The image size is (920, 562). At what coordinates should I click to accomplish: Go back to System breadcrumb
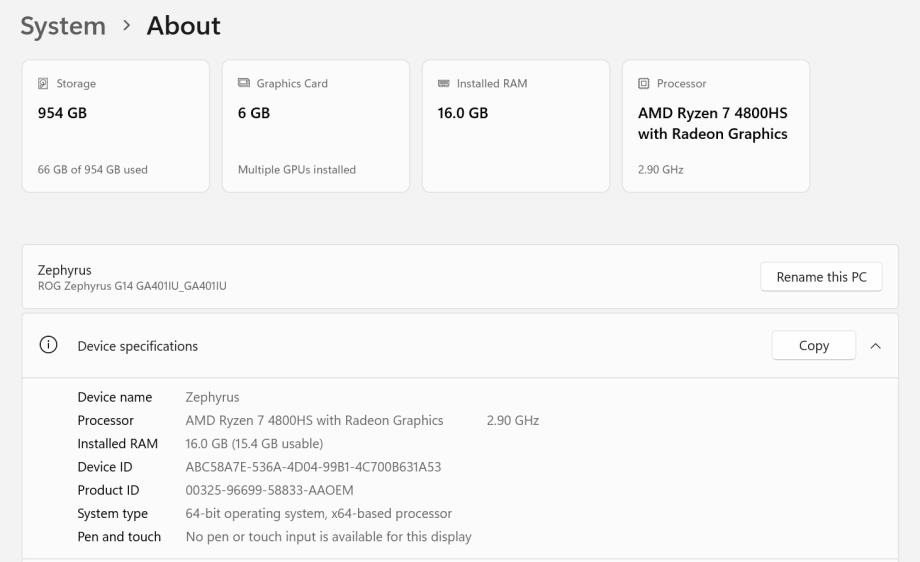(63, 26)
